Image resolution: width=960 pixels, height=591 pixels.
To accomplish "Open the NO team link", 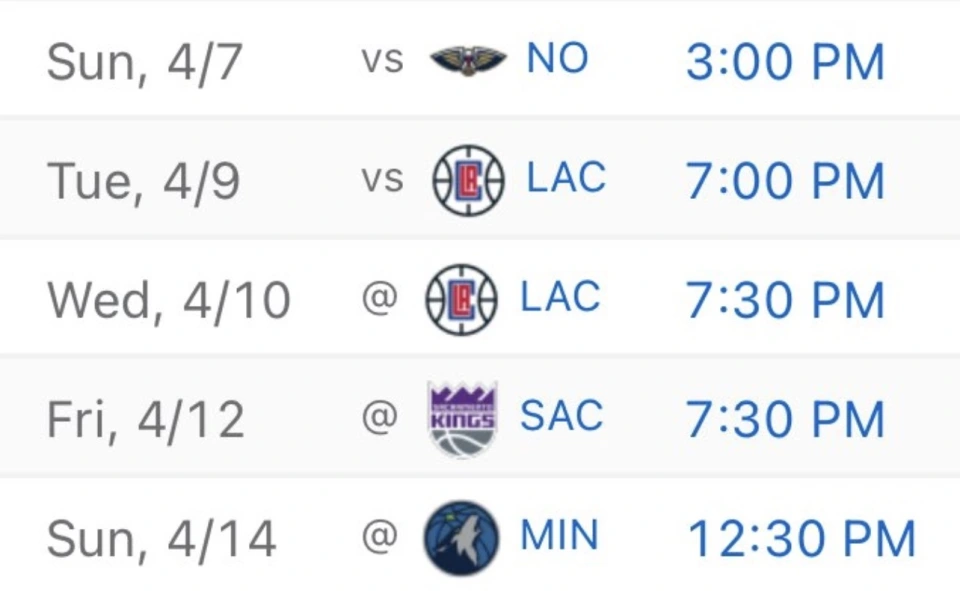I will [557, 59].
